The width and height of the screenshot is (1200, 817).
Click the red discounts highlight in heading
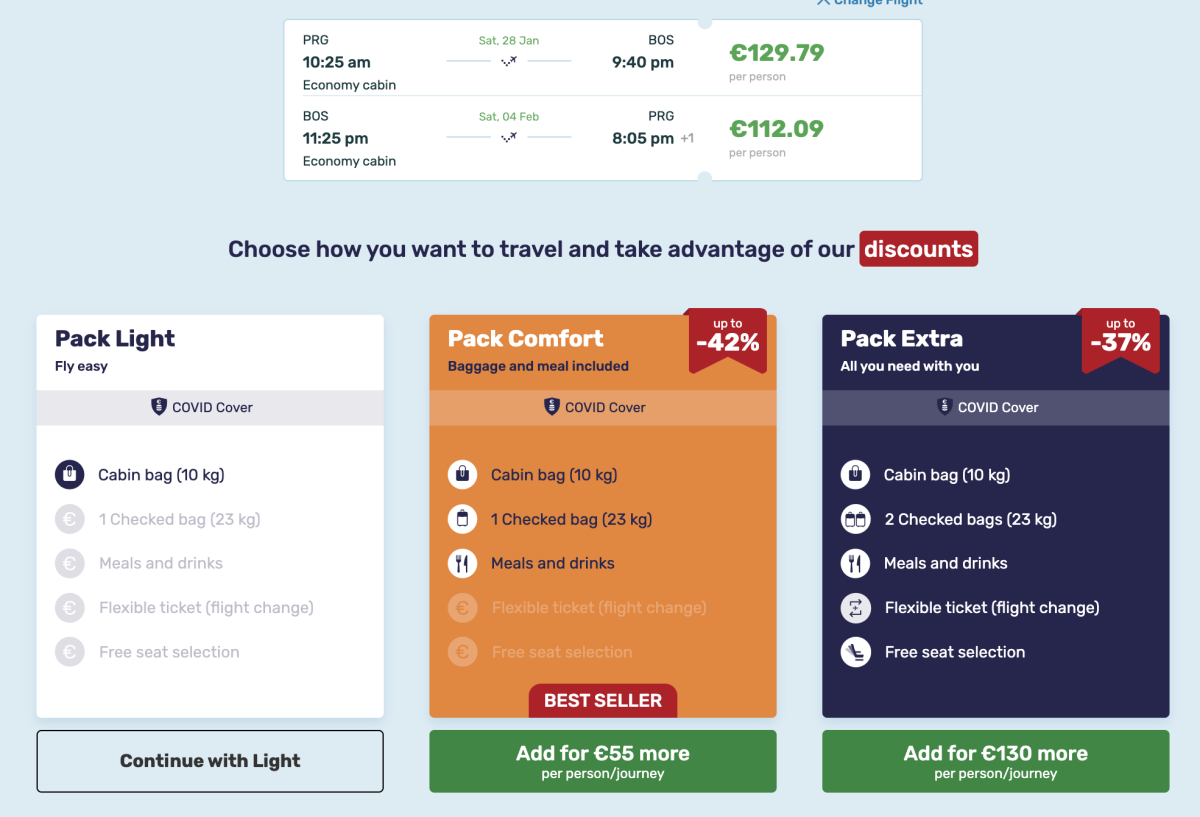[918, 249]
